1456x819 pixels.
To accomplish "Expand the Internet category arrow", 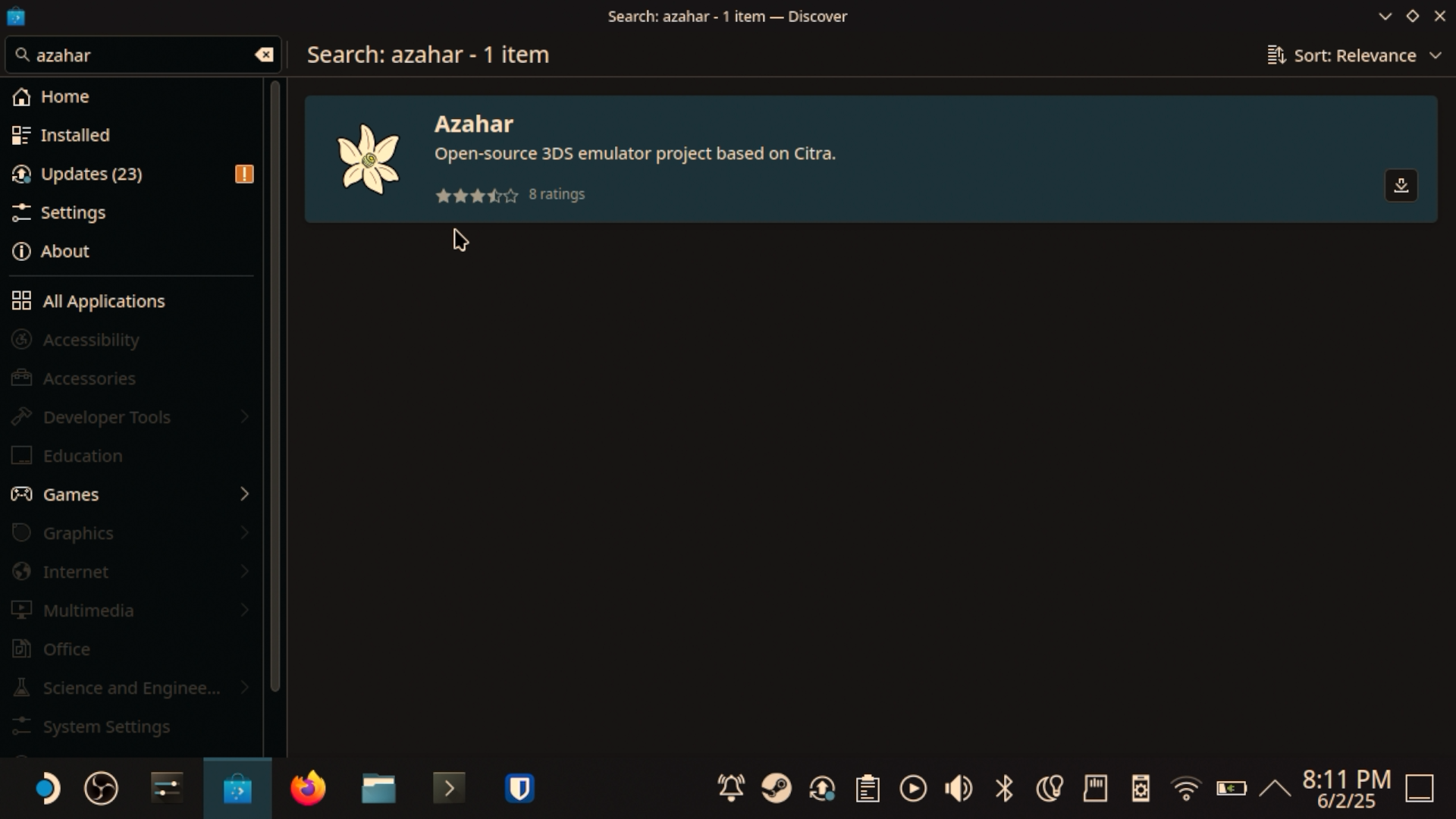I will (x=244, y=572).
